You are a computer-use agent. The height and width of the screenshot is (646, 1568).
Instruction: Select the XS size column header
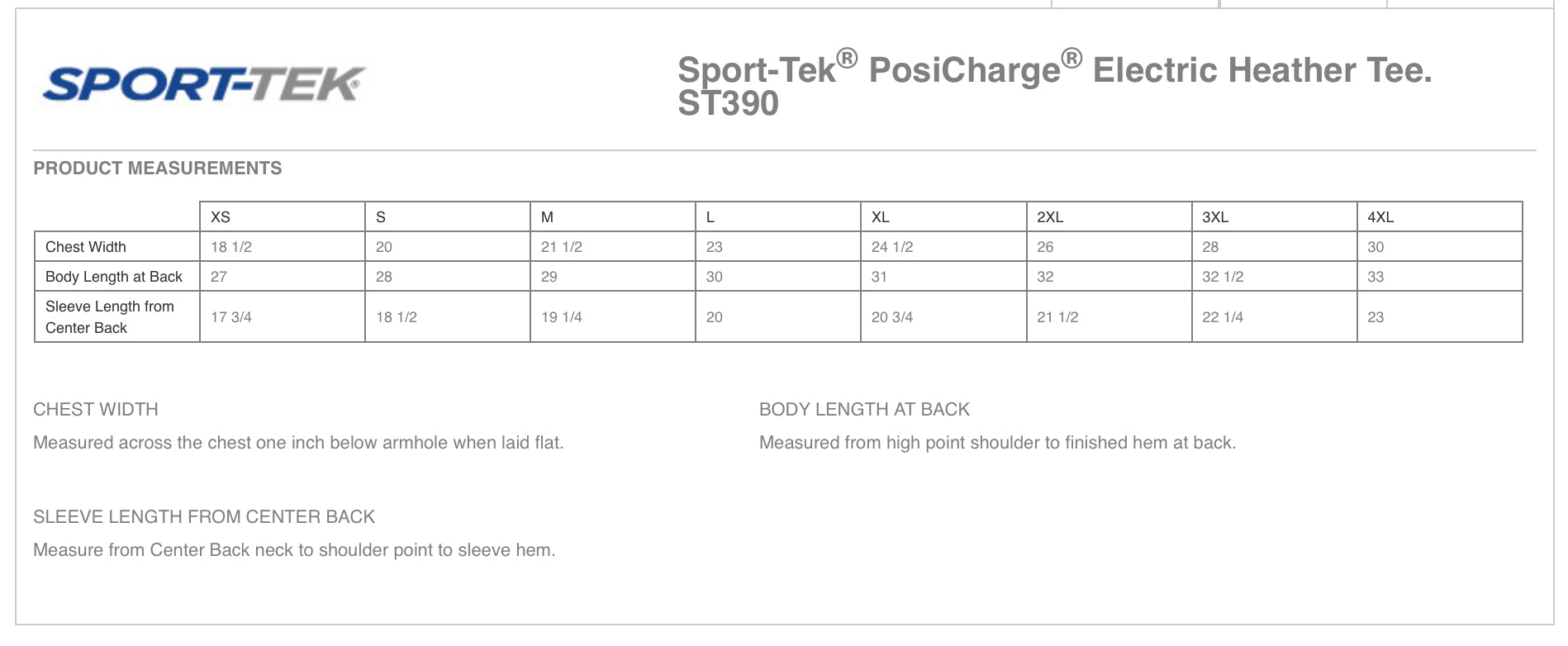221,217
